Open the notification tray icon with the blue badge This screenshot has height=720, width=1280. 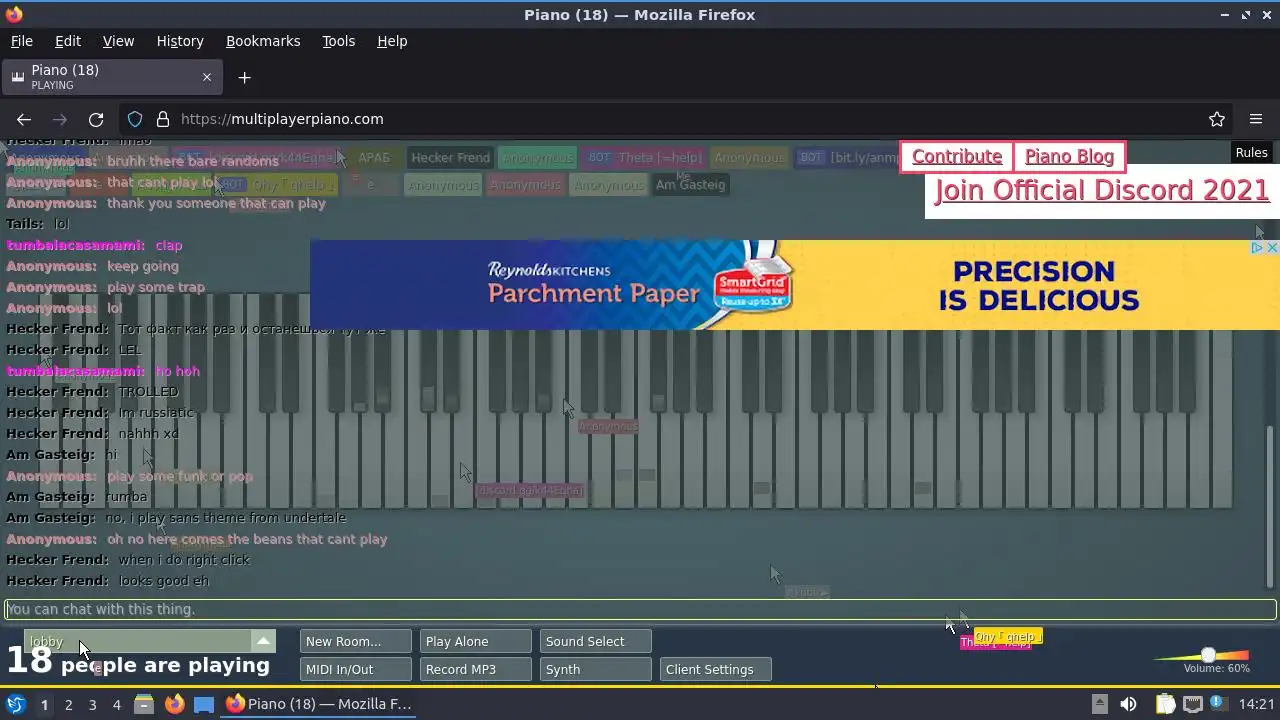[1220, 704]
